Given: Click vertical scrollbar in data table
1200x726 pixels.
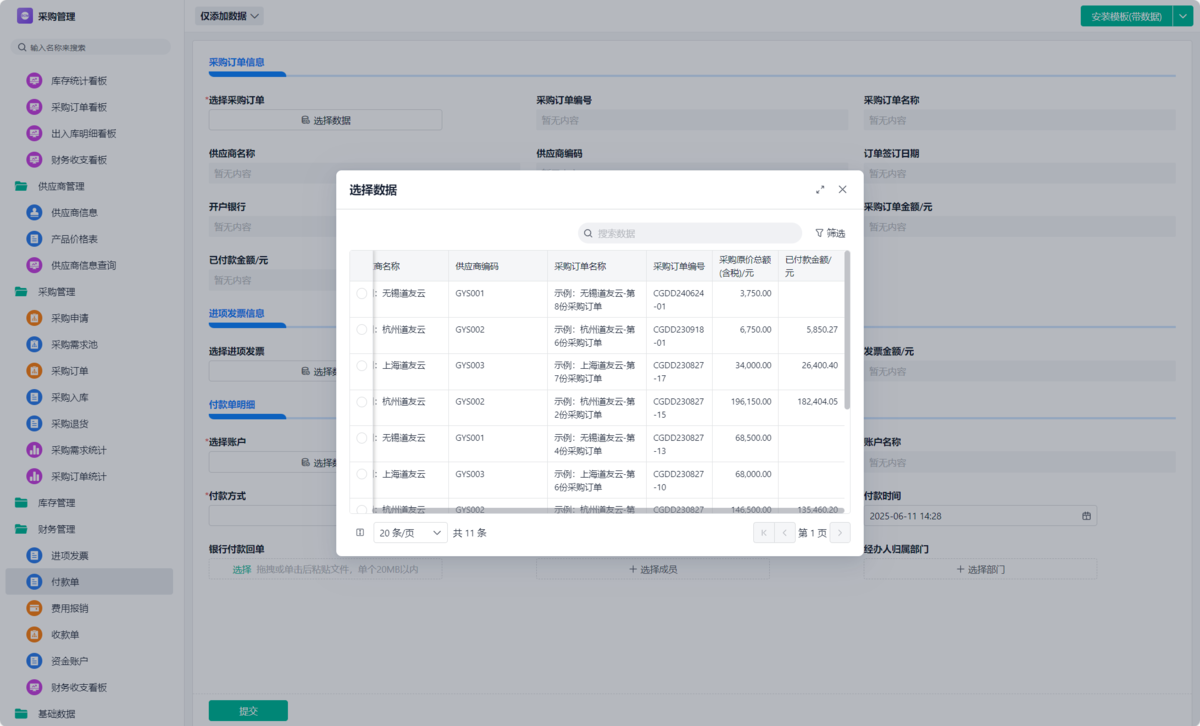Looking at the screenshot, I should point(847,330).
